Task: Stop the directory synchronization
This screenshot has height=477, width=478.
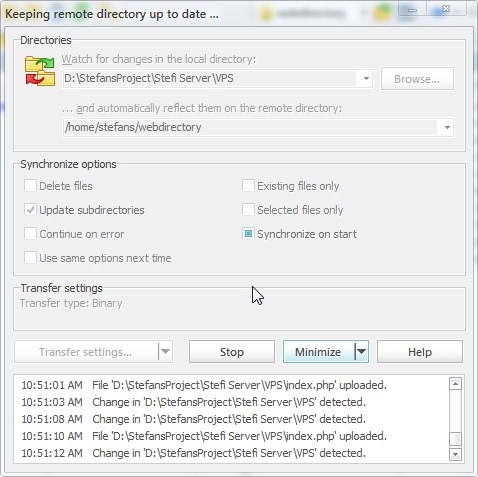Action: [x=232, y=351]
